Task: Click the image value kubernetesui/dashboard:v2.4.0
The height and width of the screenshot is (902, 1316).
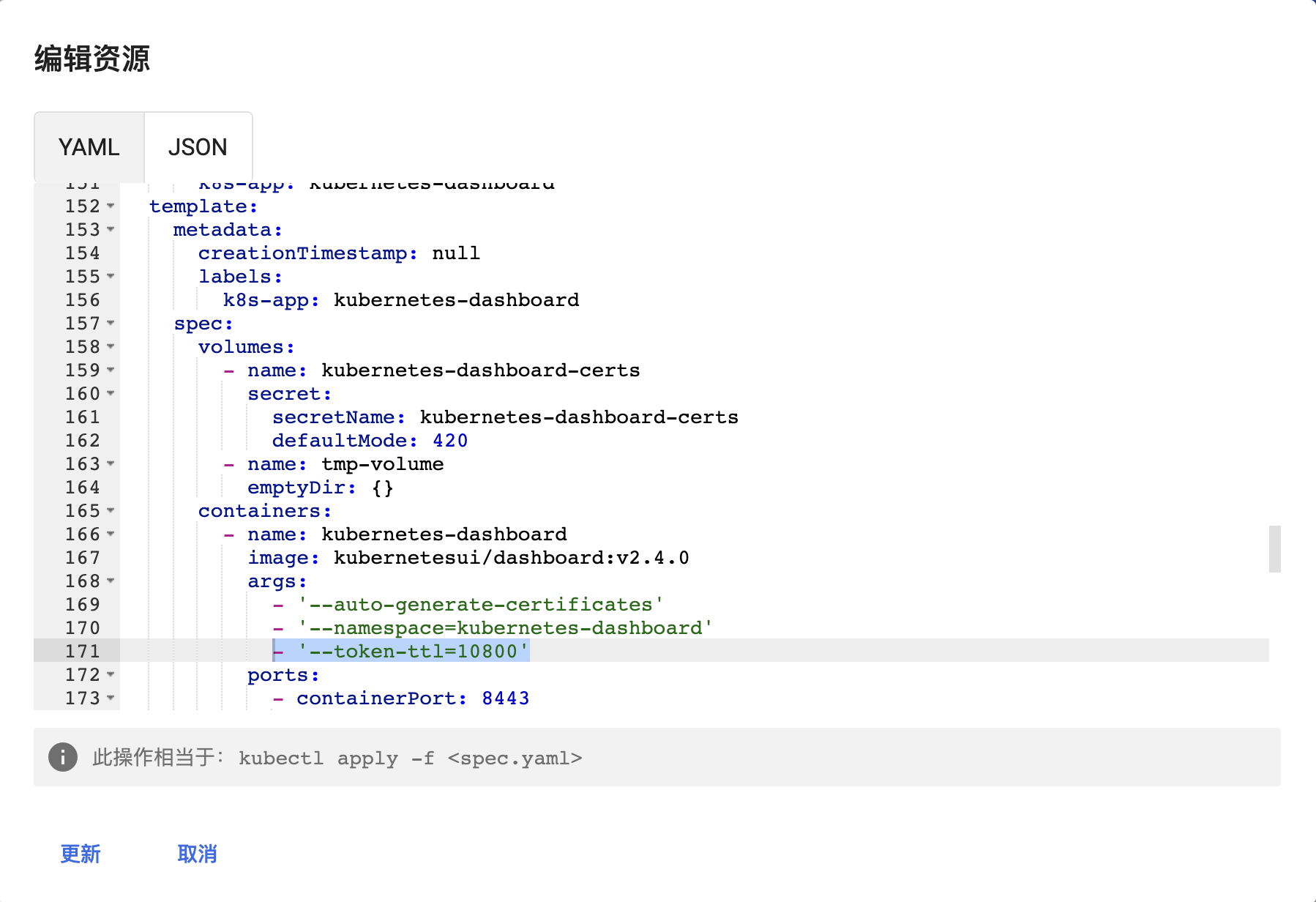Action: click(x=511, y=558)
